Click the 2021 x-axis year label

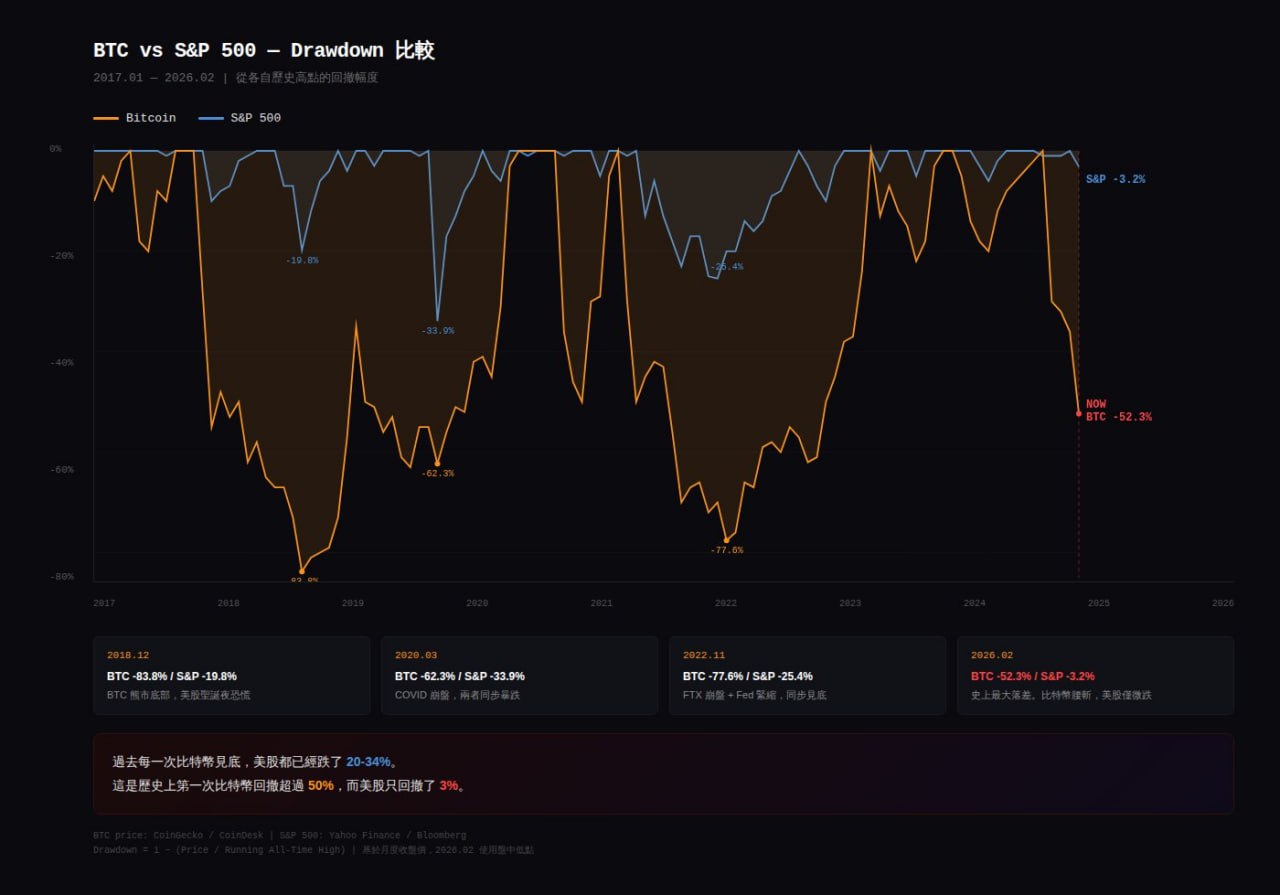coord(601,603)
